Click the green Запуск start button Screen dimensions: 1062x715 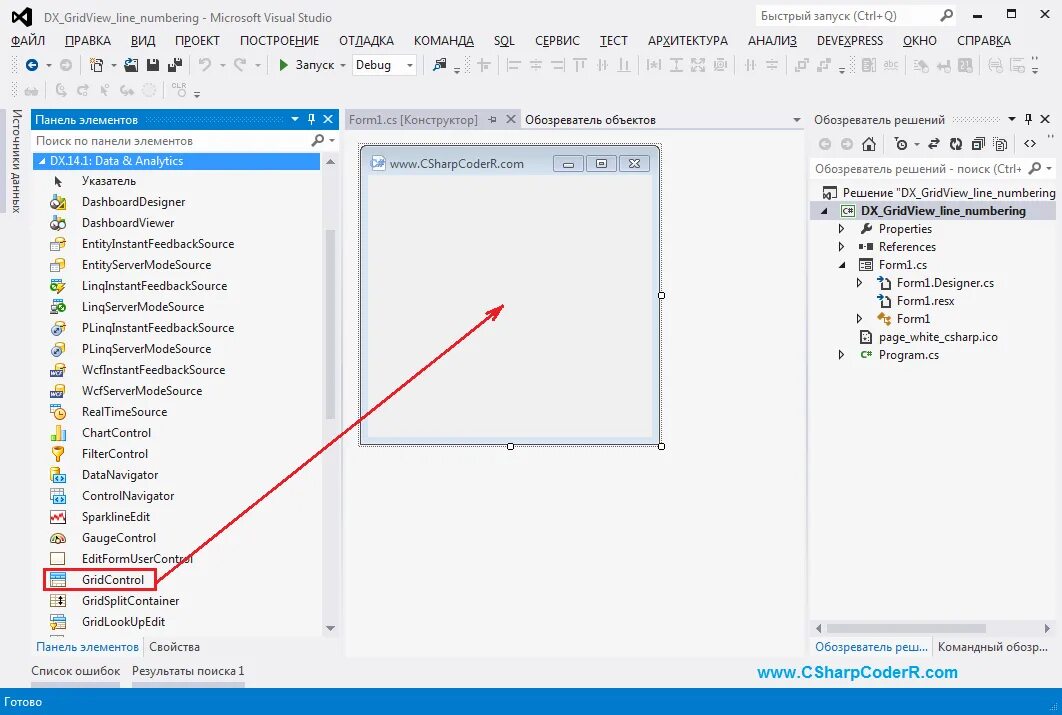point(306,65)
